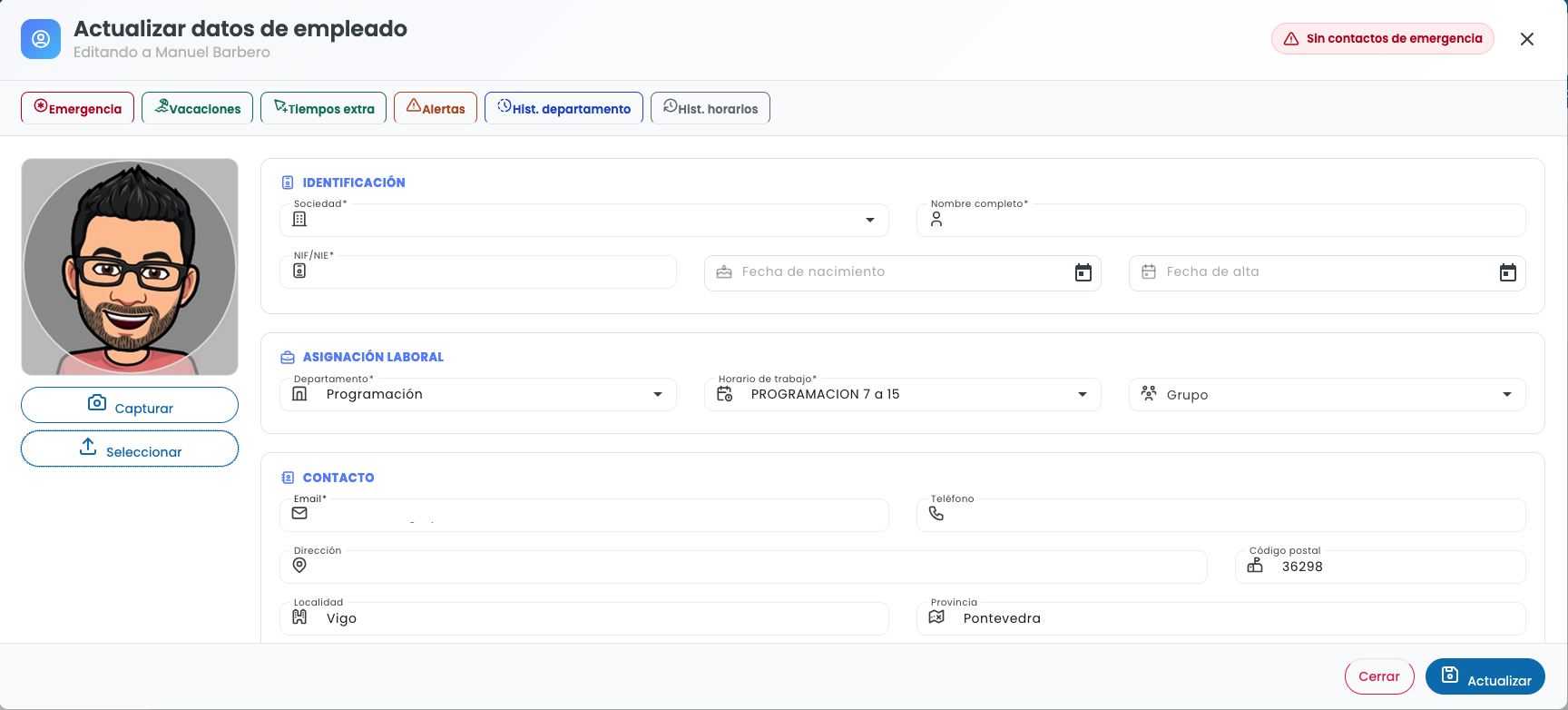1568x710 pixels.
Task: Open the Vacaciones tab
Action: [x=198, y=108]
